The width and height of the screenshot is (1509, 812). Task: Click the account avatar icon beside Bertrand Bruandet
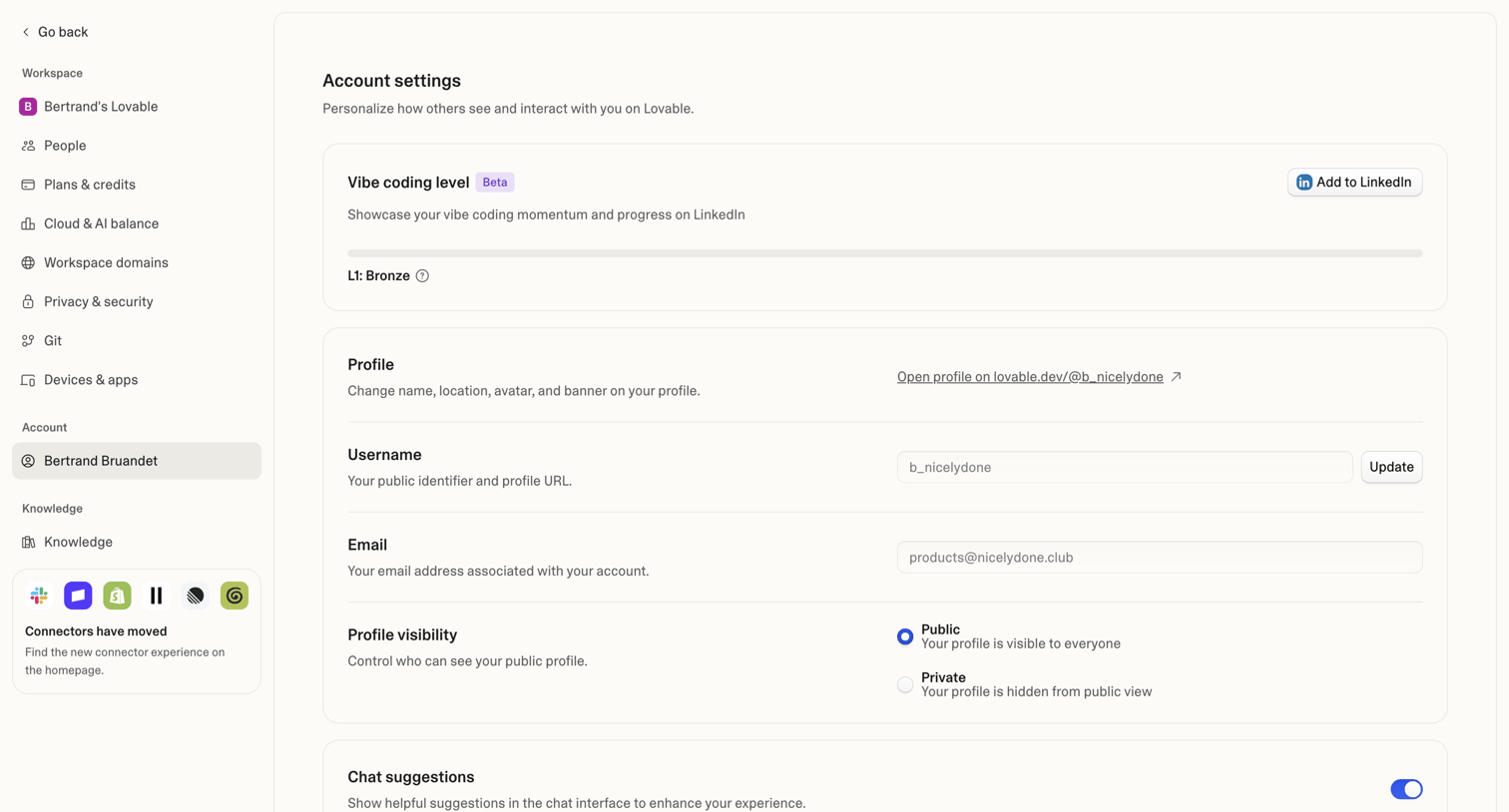point(28,461)
